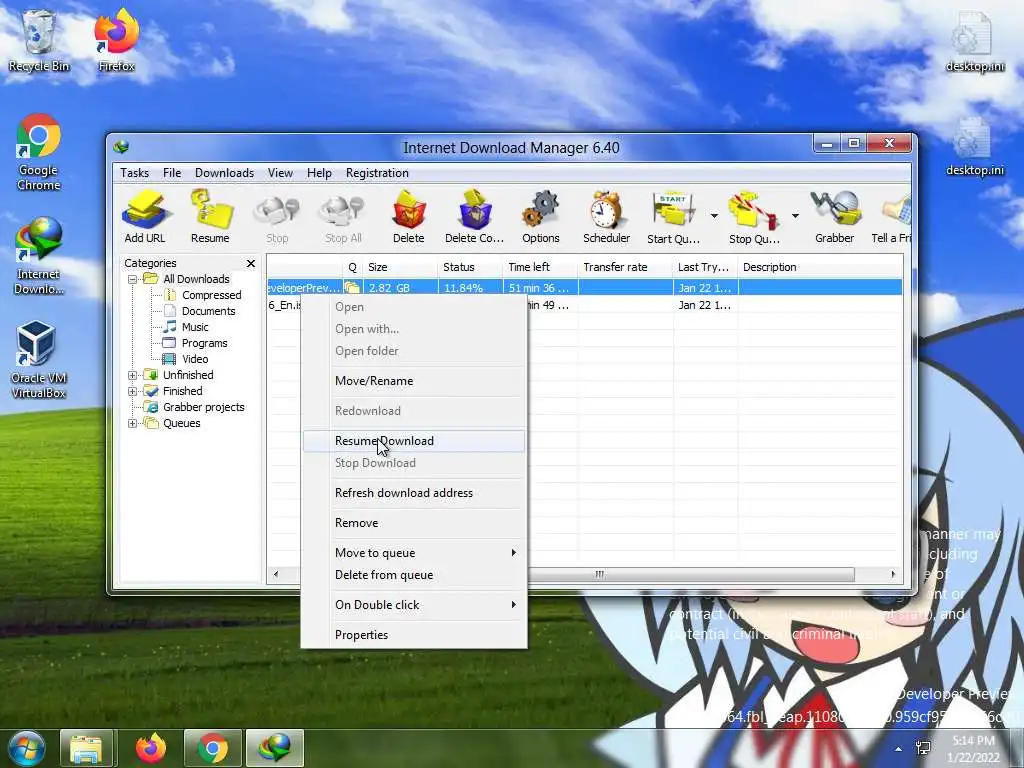Select the Internet Download Manager desktop shortcut
Screen dimensions: 1024x768
tap(39, 256)
